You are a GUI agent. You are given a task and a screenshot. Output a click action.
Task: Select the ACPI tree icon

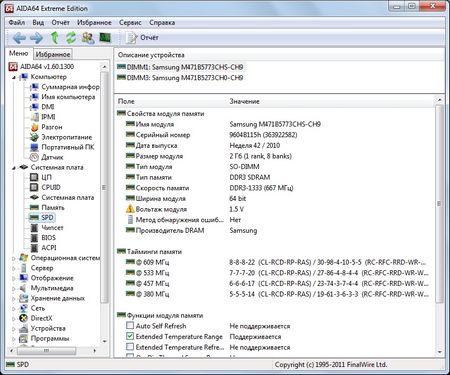(x=34, y=248)
